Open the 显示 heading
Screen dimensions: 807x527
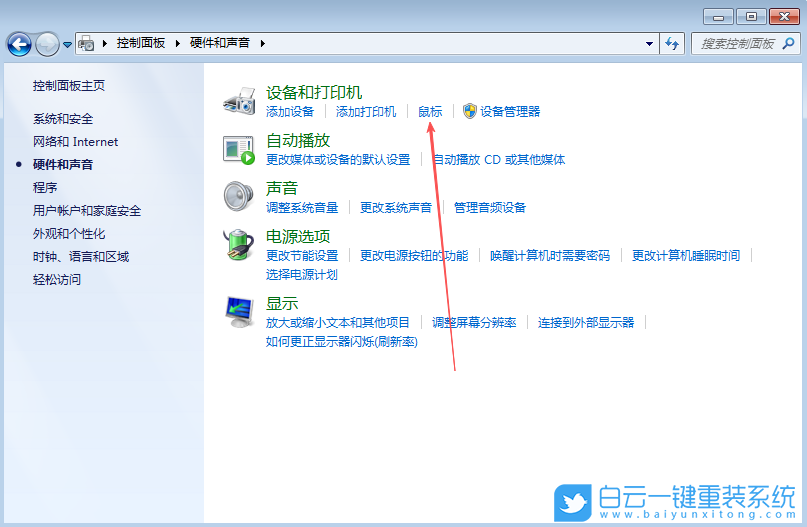tap(282, 303)
